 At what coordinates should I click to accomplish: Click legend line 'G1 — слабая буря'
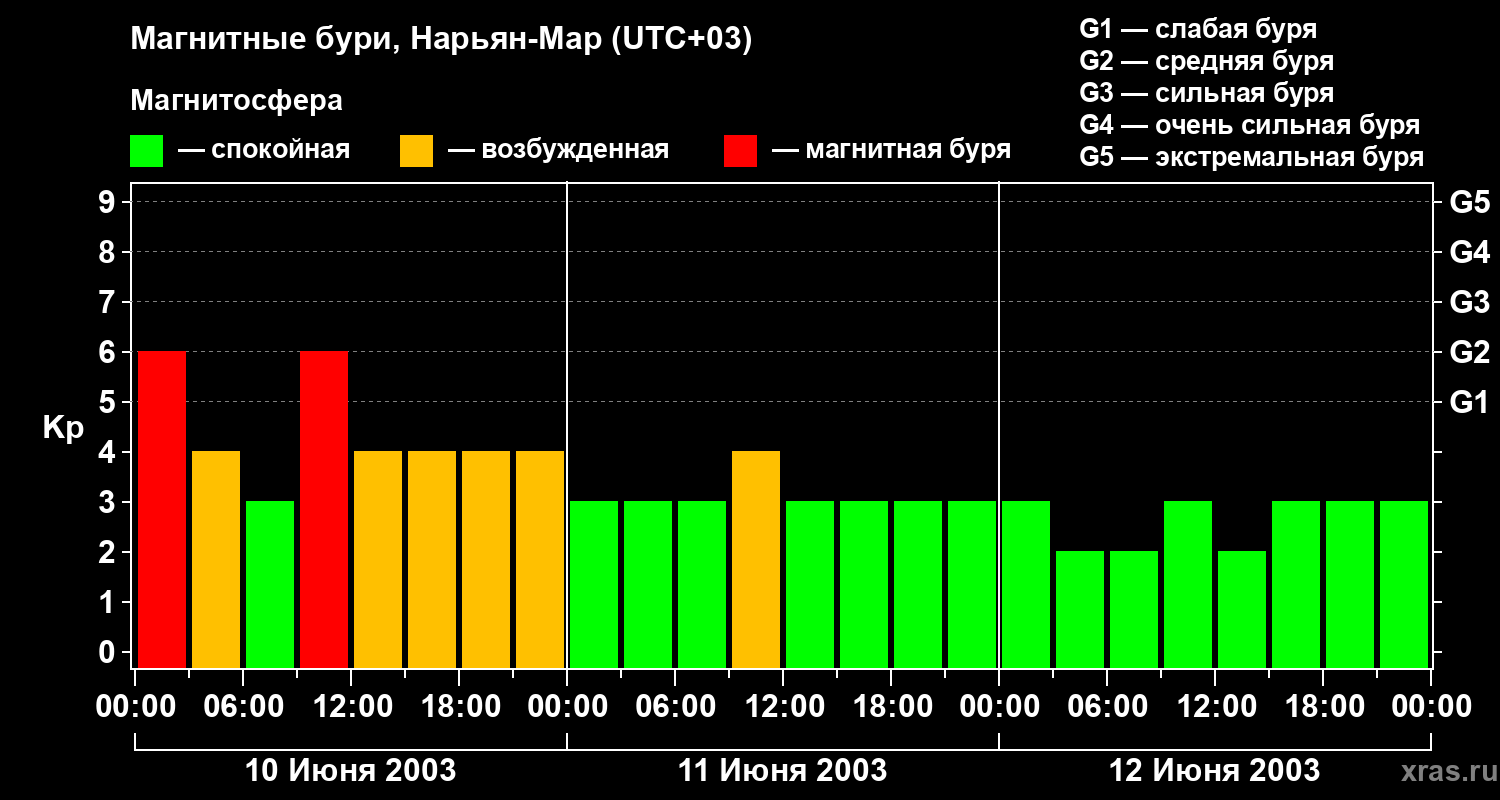1198,29
